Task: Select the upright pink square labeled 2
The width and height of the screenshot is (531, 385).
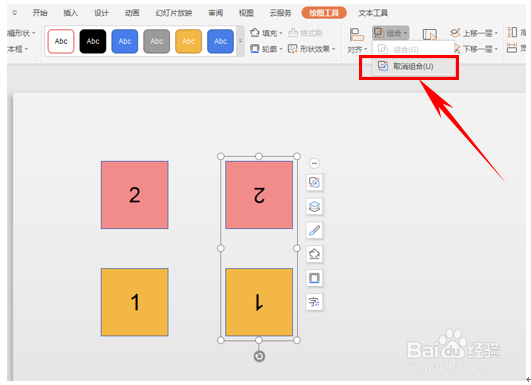Action: [x=134, y=195]
